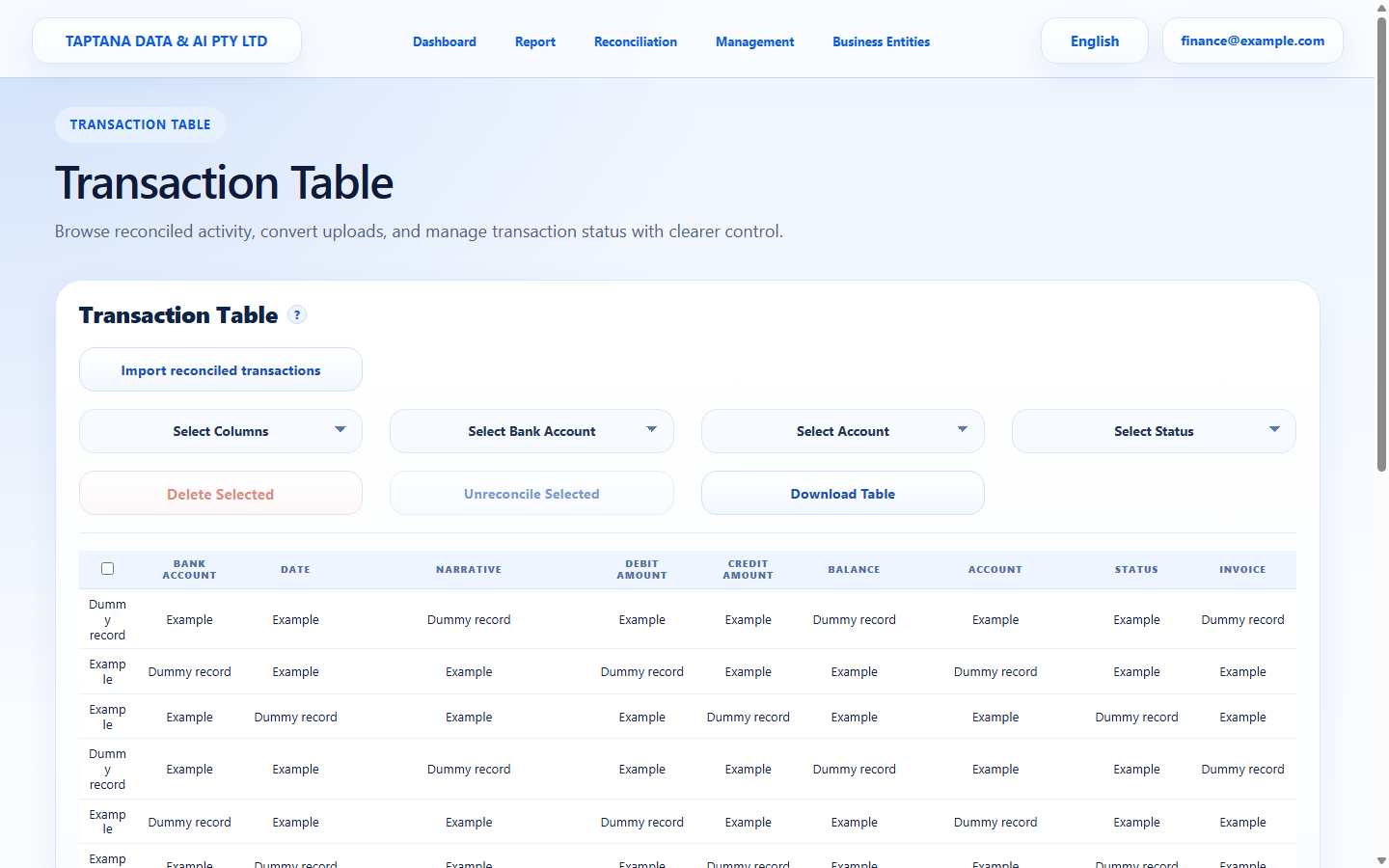Click the Balance column header

[x=855, y=569]
